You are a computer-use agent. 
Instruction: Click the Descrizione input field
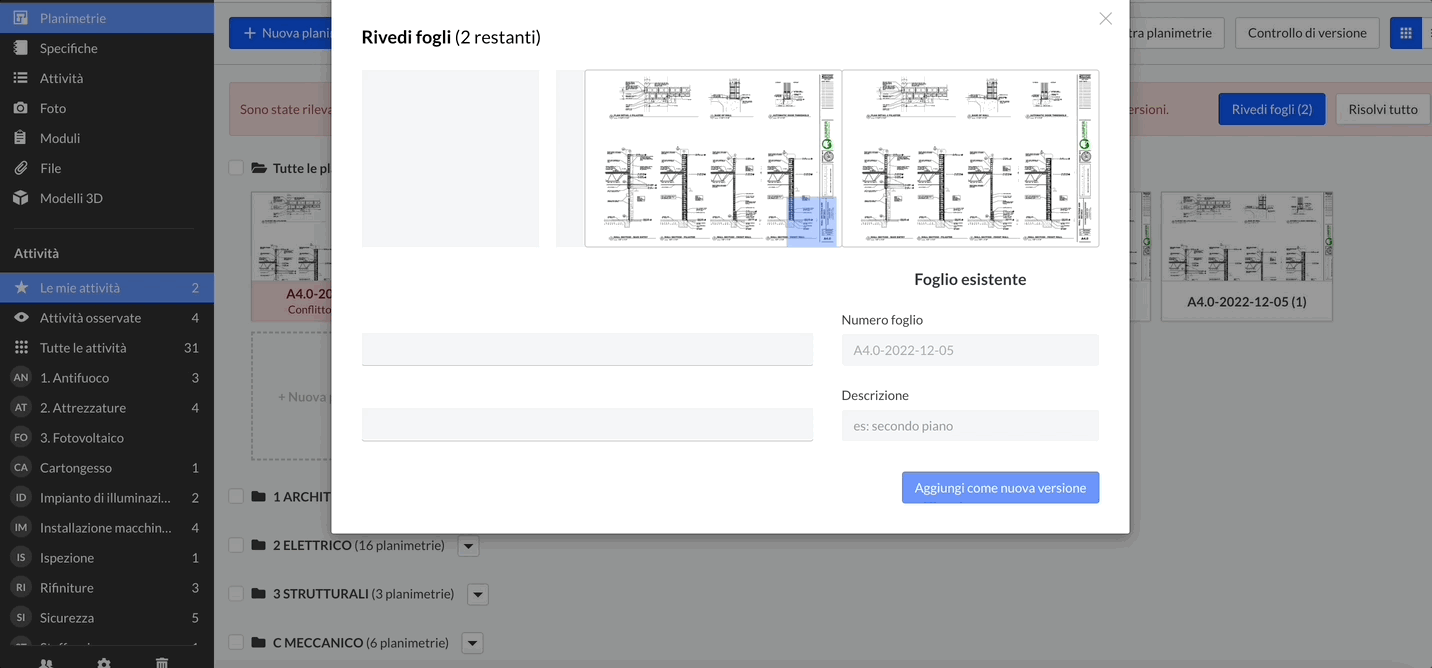970,426
